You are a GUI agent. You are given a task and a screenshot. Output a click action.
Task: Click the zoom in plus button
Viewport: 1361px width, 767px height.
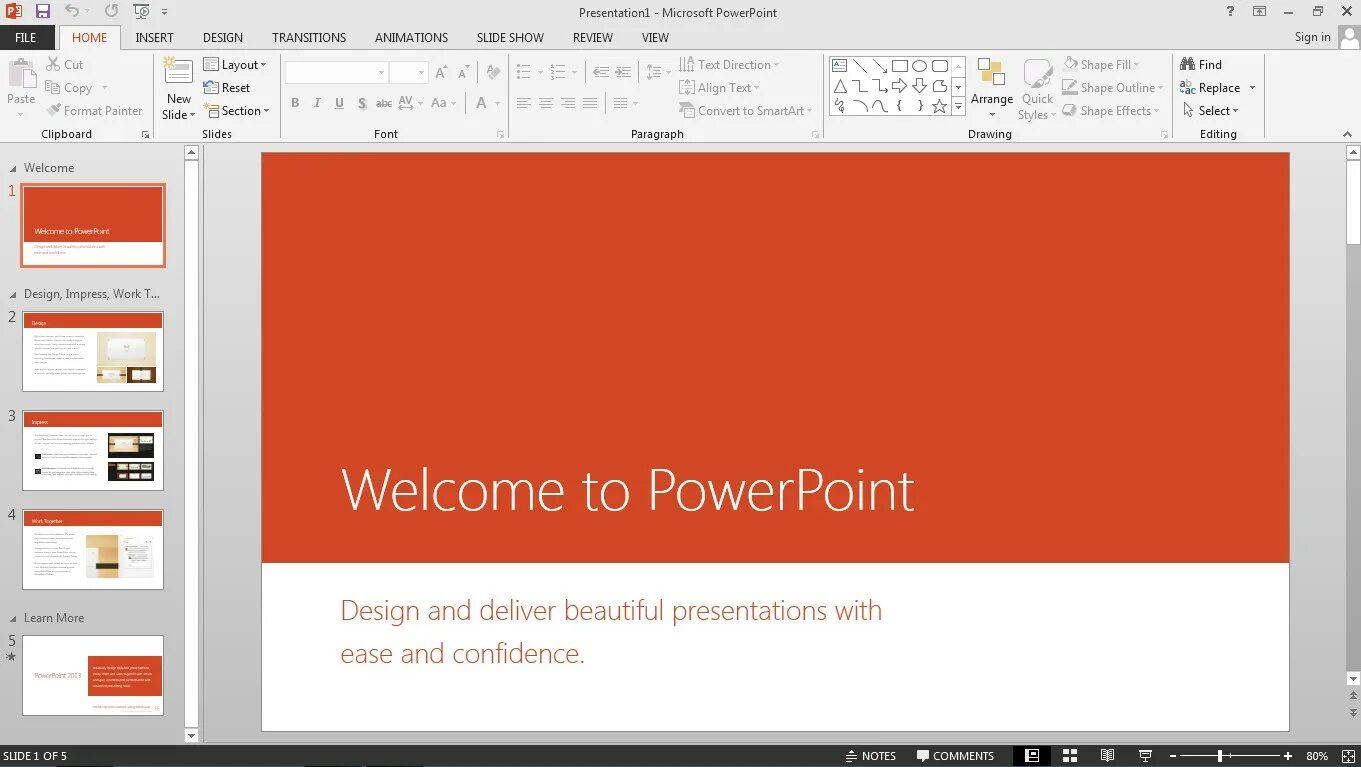1288,756
